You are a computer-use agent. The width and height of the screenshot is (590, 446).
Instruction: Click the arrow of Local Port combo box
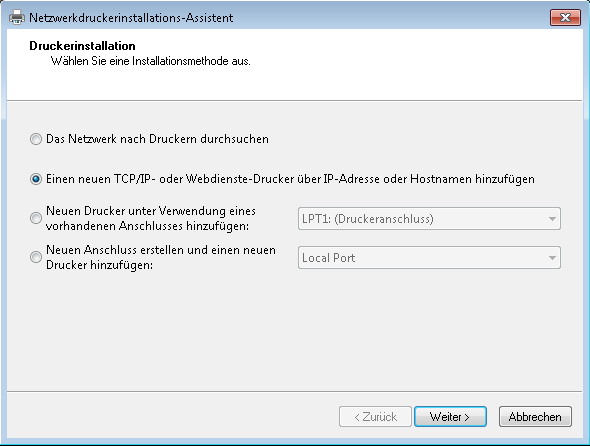pyautogui.click(x=552, y=258)
